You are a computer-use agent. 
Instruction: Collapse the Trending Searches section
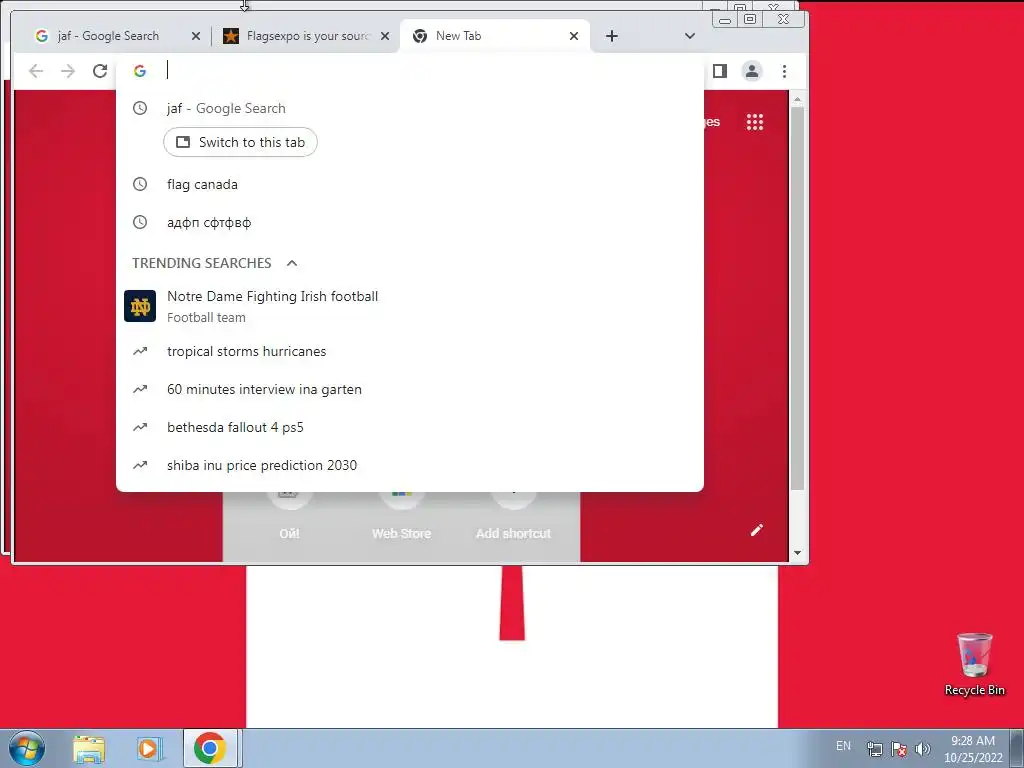[x=292, y=263]
